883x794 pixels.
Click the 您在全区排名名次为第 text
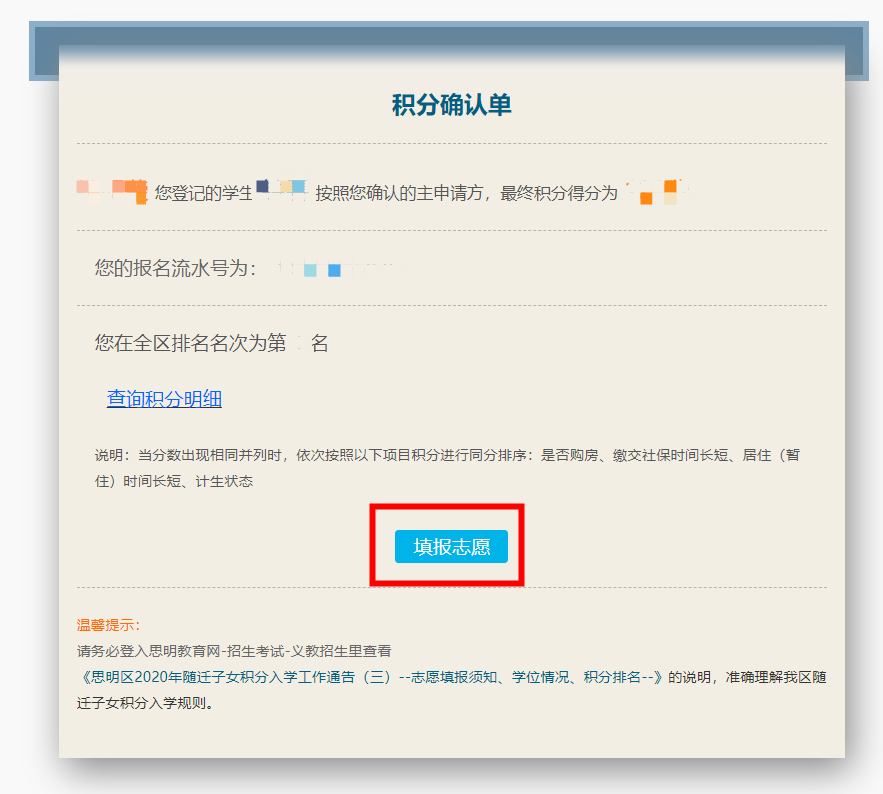(x=190, y=343)
